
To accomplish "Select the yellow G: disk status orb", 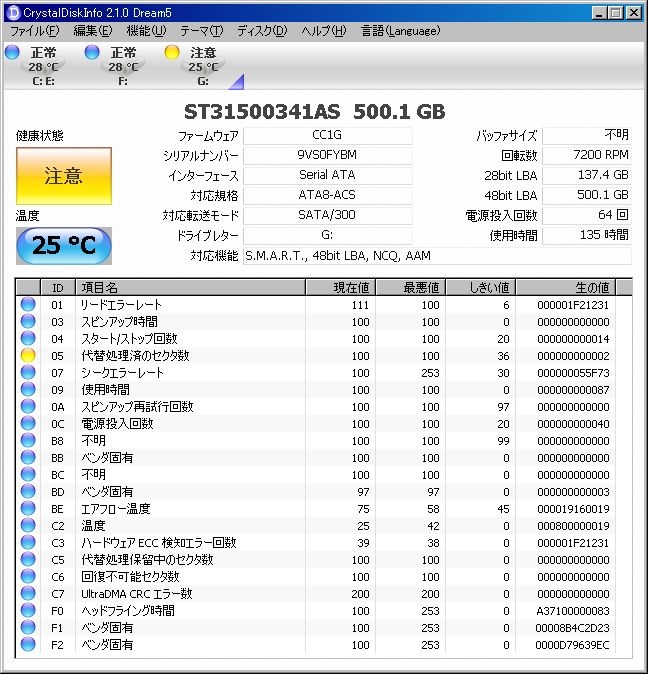I will (172, 52).
